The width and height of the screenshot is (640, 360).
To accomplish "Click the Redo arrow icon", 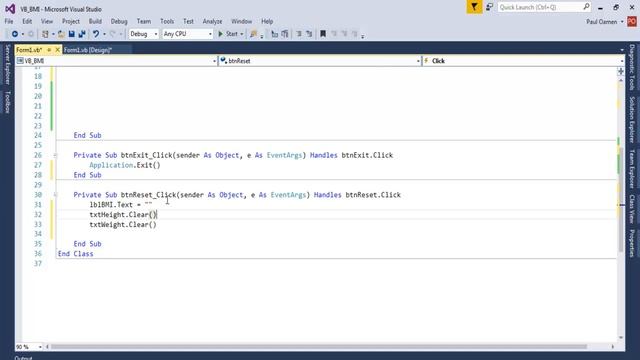I will pos(113,34).
